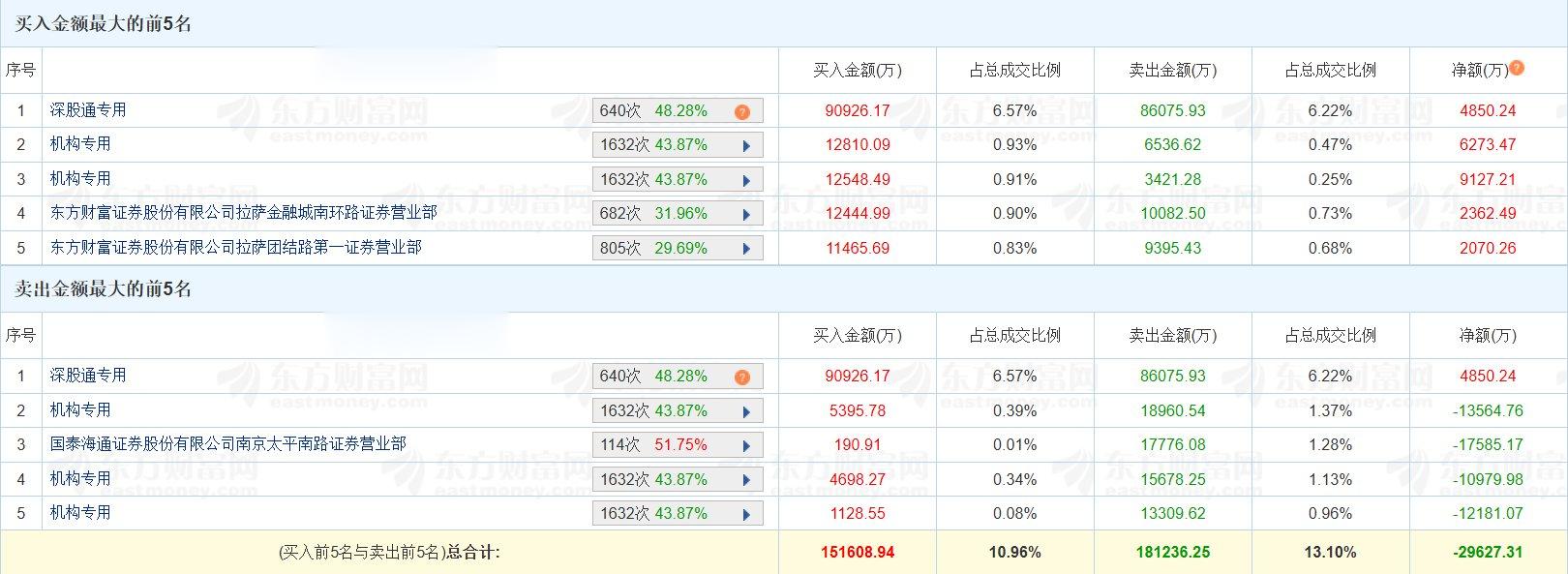Click the 682次 31.96% stats box
Image resolution: width=1568 pixels, height=574 pixels.
click(678, 214)
